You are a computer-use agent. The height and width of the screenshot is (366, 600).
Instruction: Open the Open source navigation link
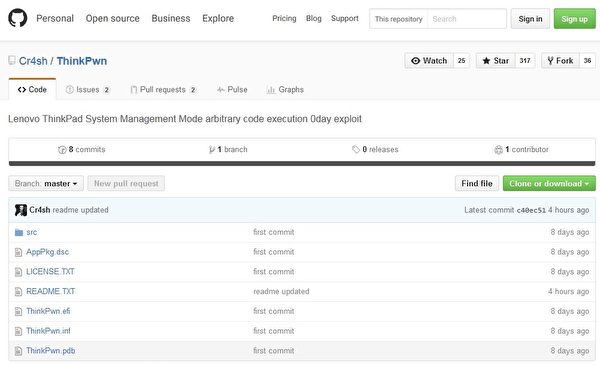click(x=112, y=18)
